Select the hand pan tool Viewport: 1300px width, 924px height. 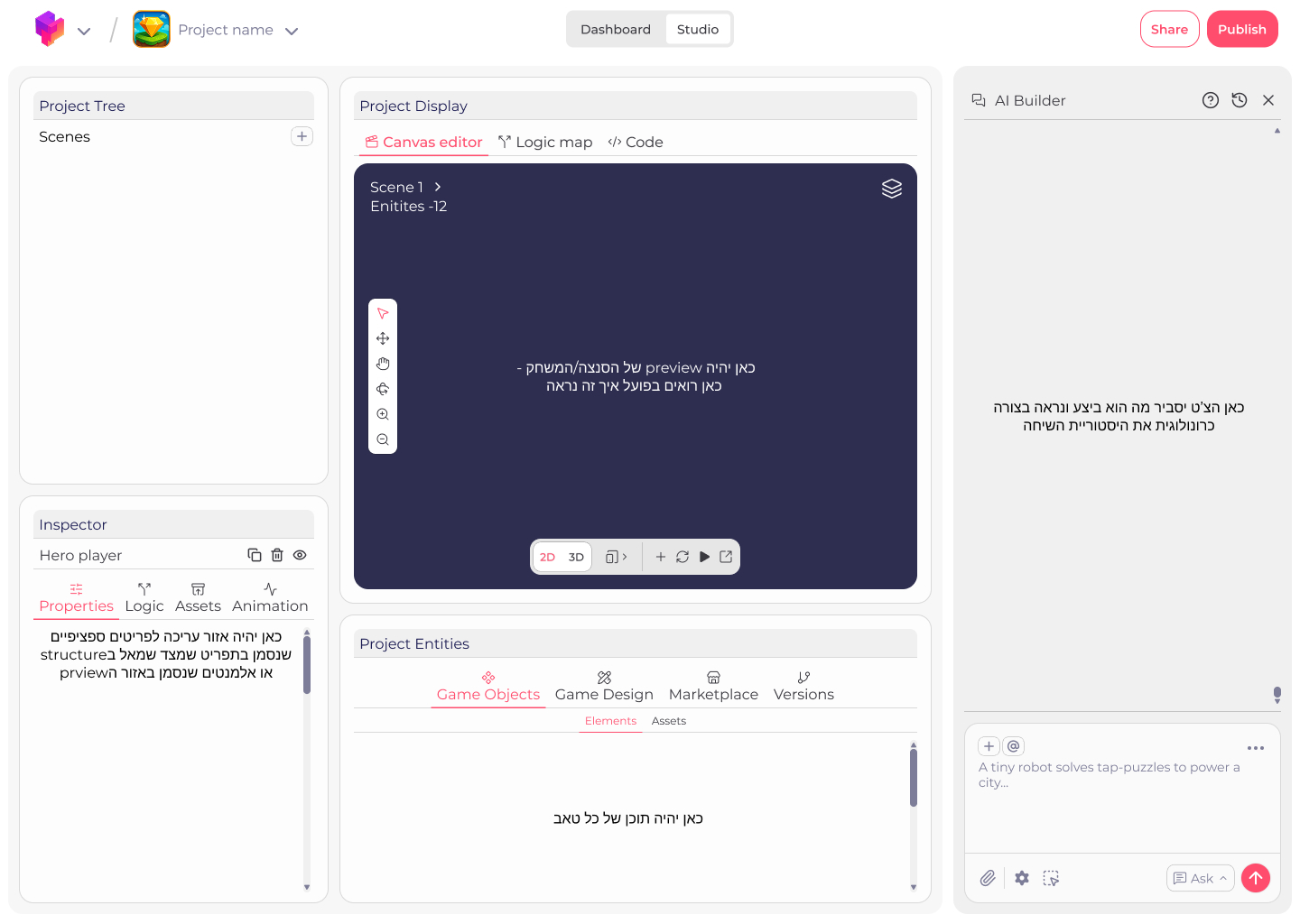click(x=383, y=364)
